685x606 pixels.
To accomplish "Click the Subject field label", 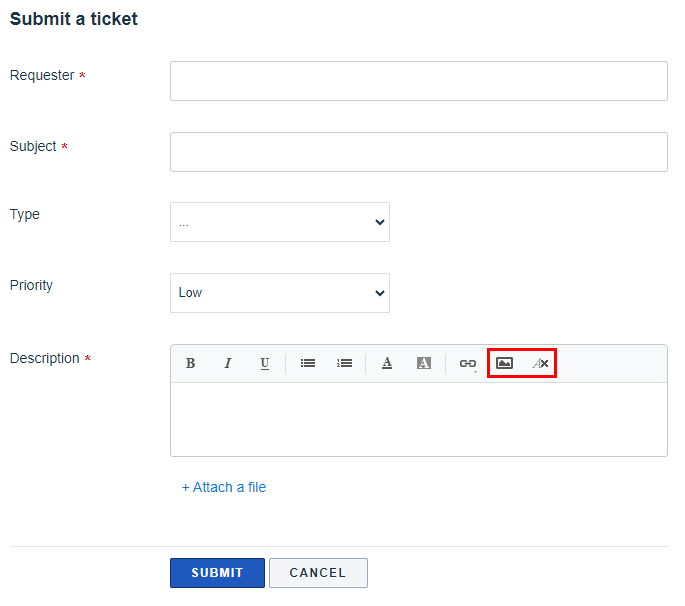I will [33, 146].
